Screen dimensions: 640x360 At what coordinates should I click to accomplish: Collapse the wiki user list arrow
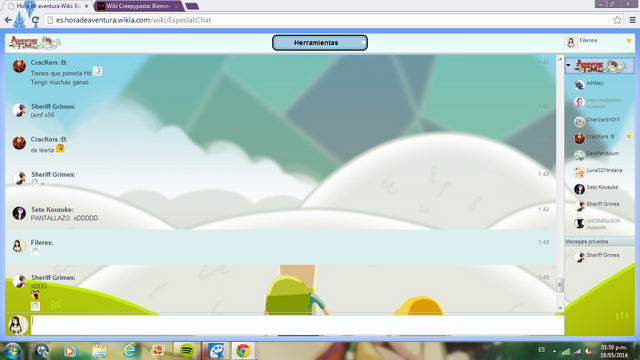coord(568,65)
